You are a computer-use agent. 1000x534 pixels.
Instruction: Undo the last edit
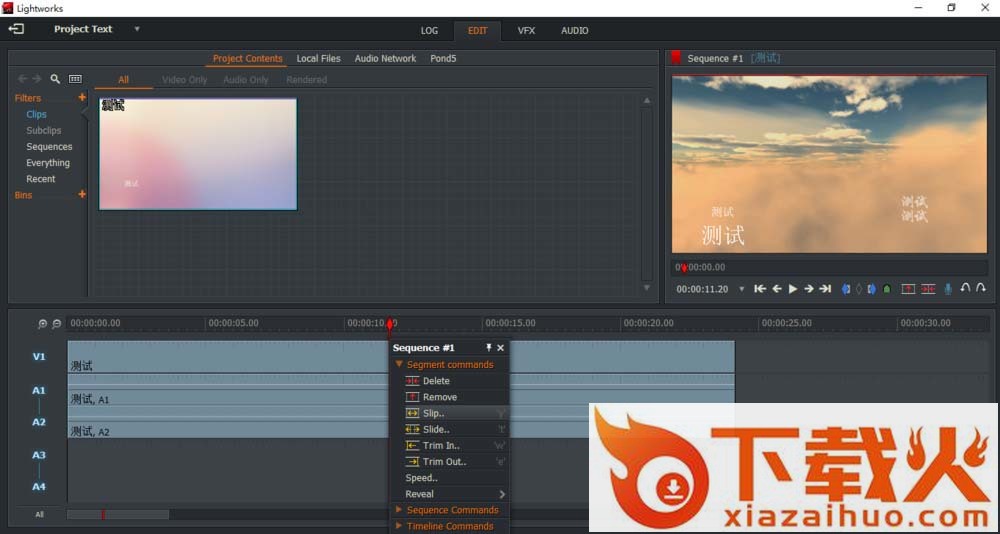tap(966, 288)
